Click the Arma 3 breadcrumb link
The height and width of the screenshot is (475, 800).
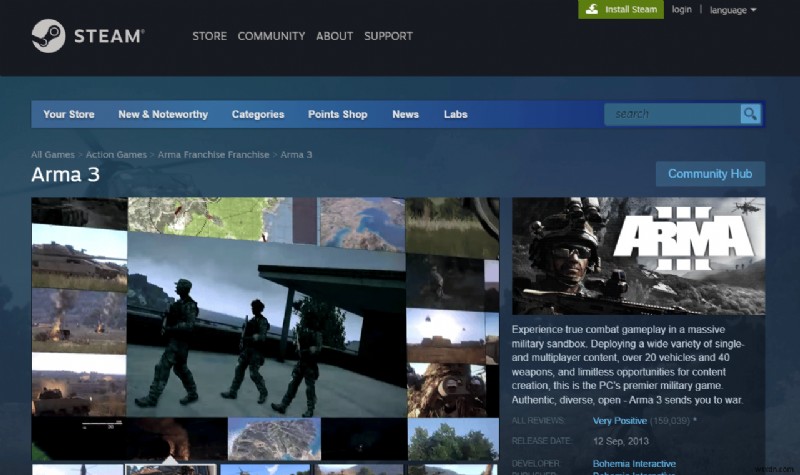coord(296,155)
